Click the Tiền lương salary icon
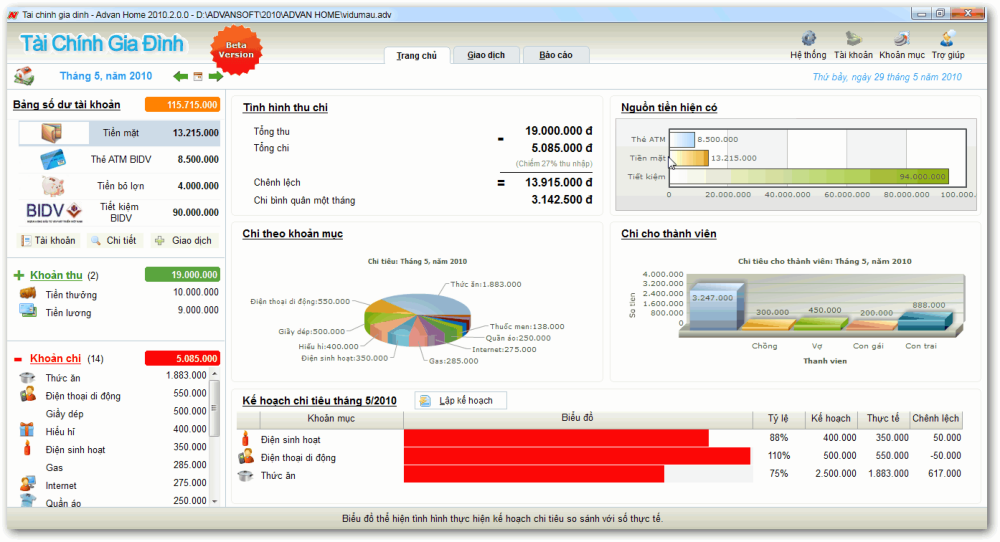 (x=27, y=311)
